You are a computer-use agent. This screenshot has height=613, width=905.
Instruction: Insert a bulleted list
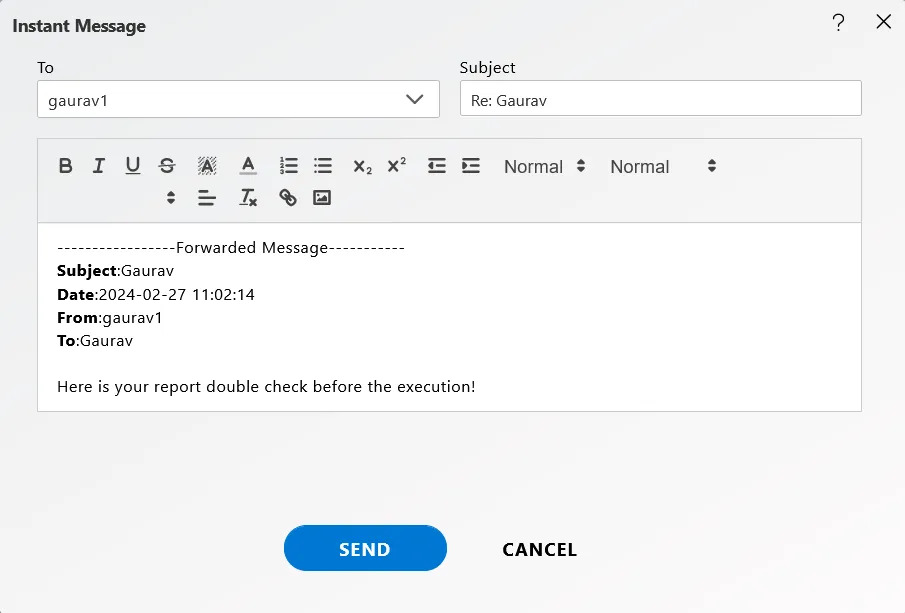pyautogui.click(x=323, y=166)
